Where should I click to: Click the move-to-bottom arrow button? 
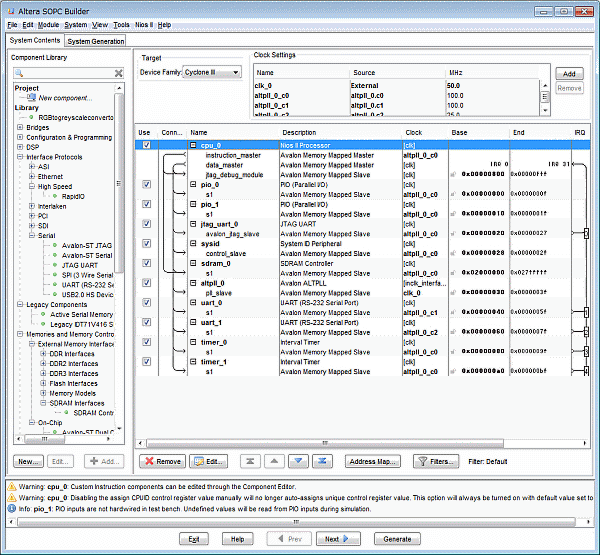coord(322,461)
